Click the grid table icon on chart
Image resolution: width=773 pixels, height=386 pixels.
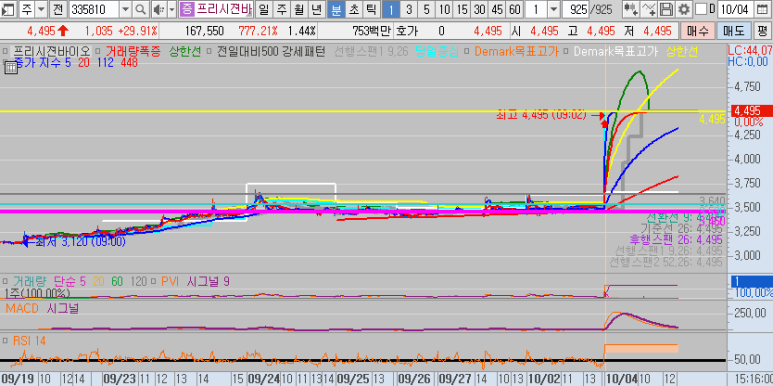pyautogui.click(x=10, y=67)
